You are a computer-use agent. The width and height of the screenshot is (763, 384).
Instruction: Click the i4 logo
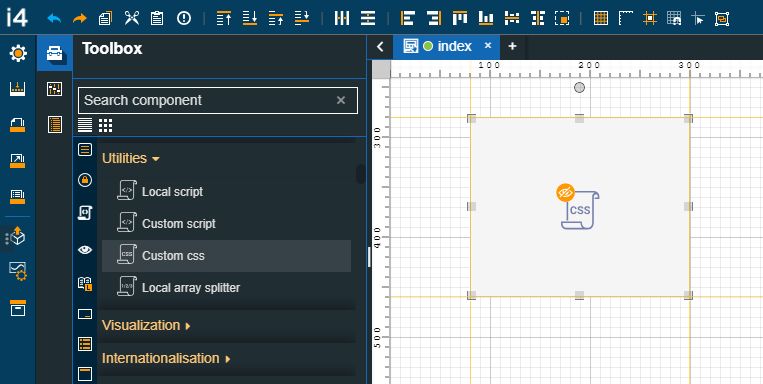17,18
